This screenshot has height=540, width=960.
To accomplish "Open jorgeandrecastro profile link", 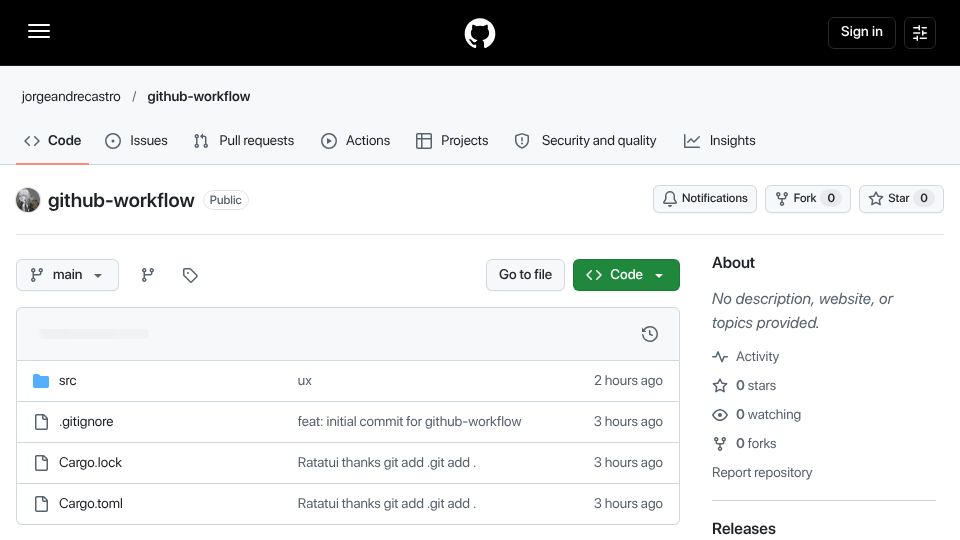I will pyautogui.click(x=71, y=97).
